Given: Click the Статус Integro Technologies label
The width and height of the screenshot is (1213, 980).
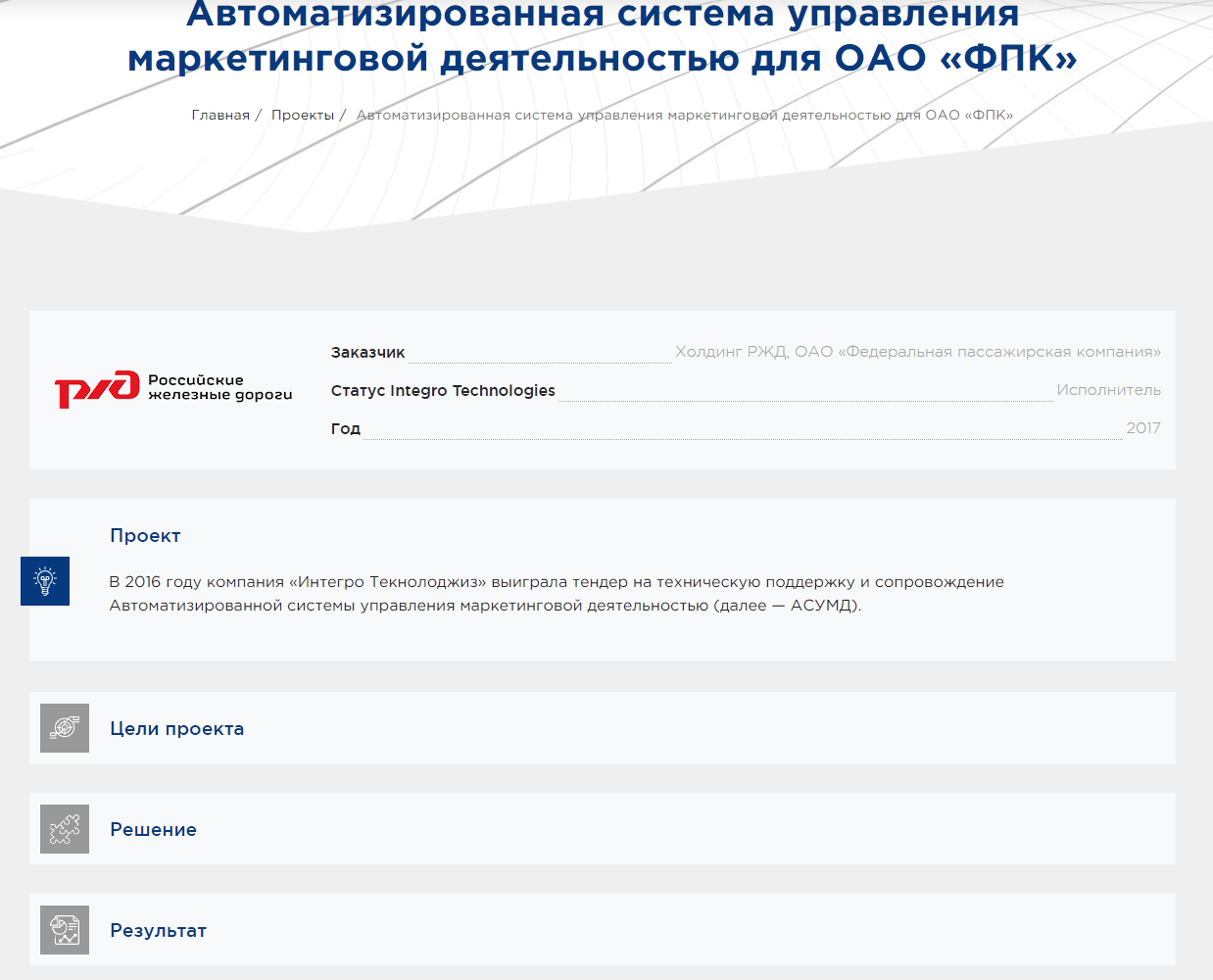Looking at the screenshot, I should [443, 391].
